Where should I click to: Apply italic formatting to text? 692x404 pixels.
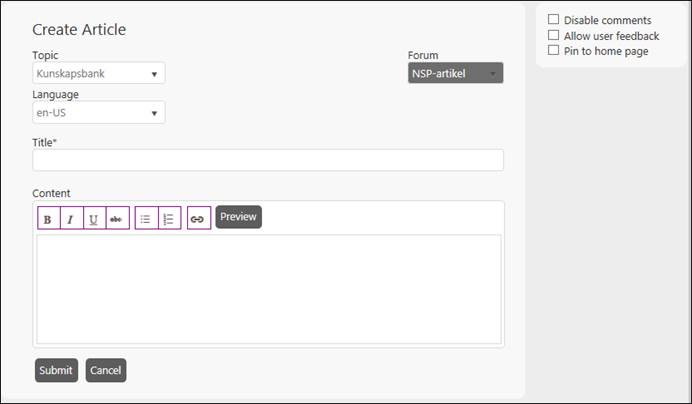point(71,219)
